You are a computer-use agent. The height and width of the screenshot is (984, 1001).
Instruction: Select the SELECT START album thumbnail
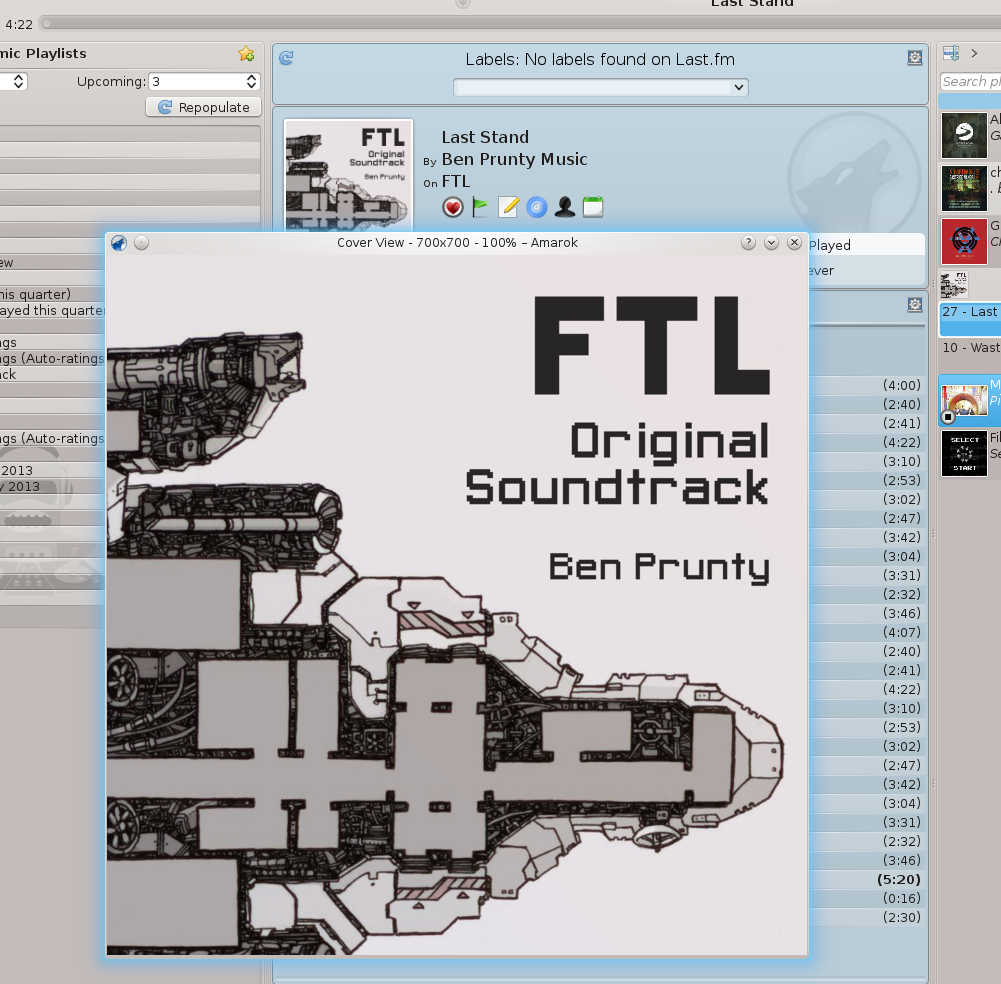[964, 453]
